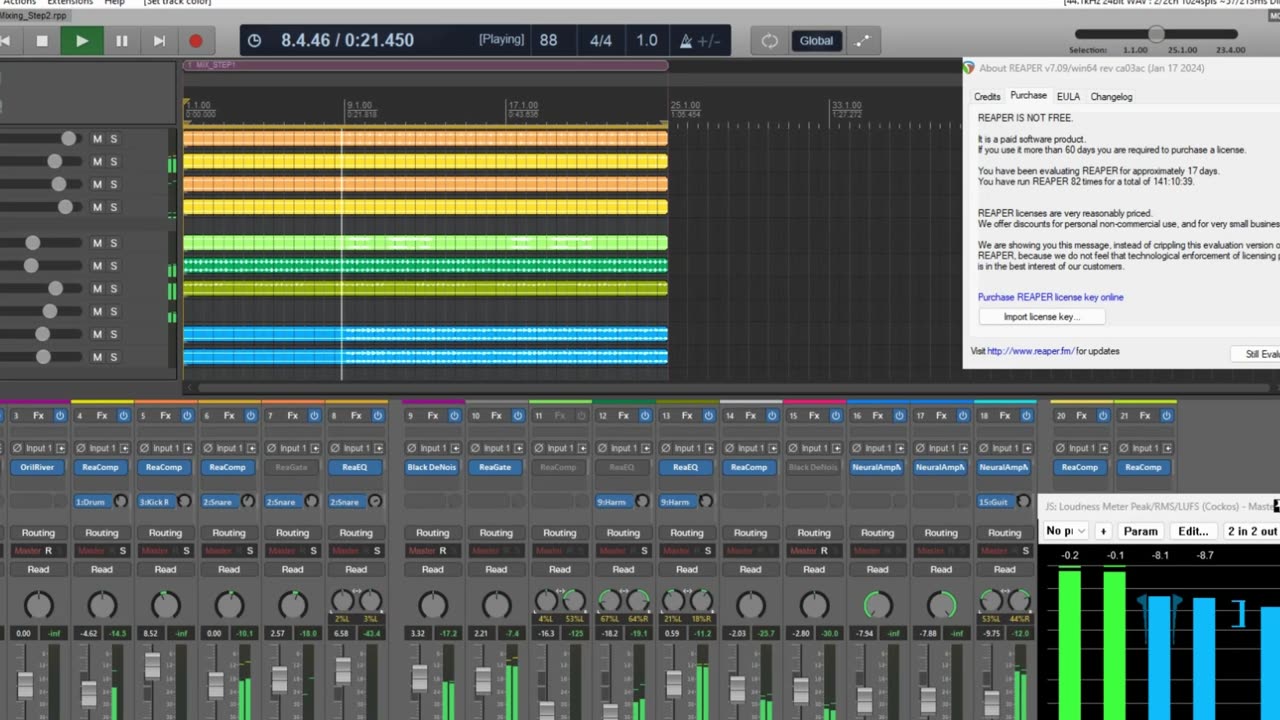Open the http://www.reaper.fm/ link
1280x720 pixels.
pos(1030,351)
